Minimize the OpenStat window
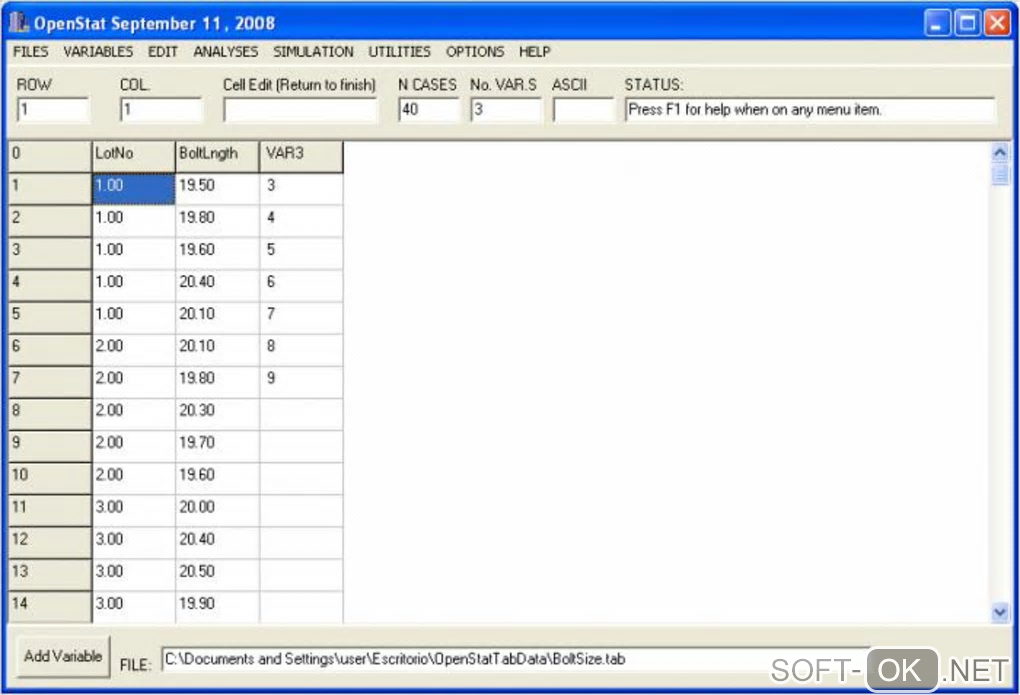Screen dimensions: 1020x695 tap(937, 23)
